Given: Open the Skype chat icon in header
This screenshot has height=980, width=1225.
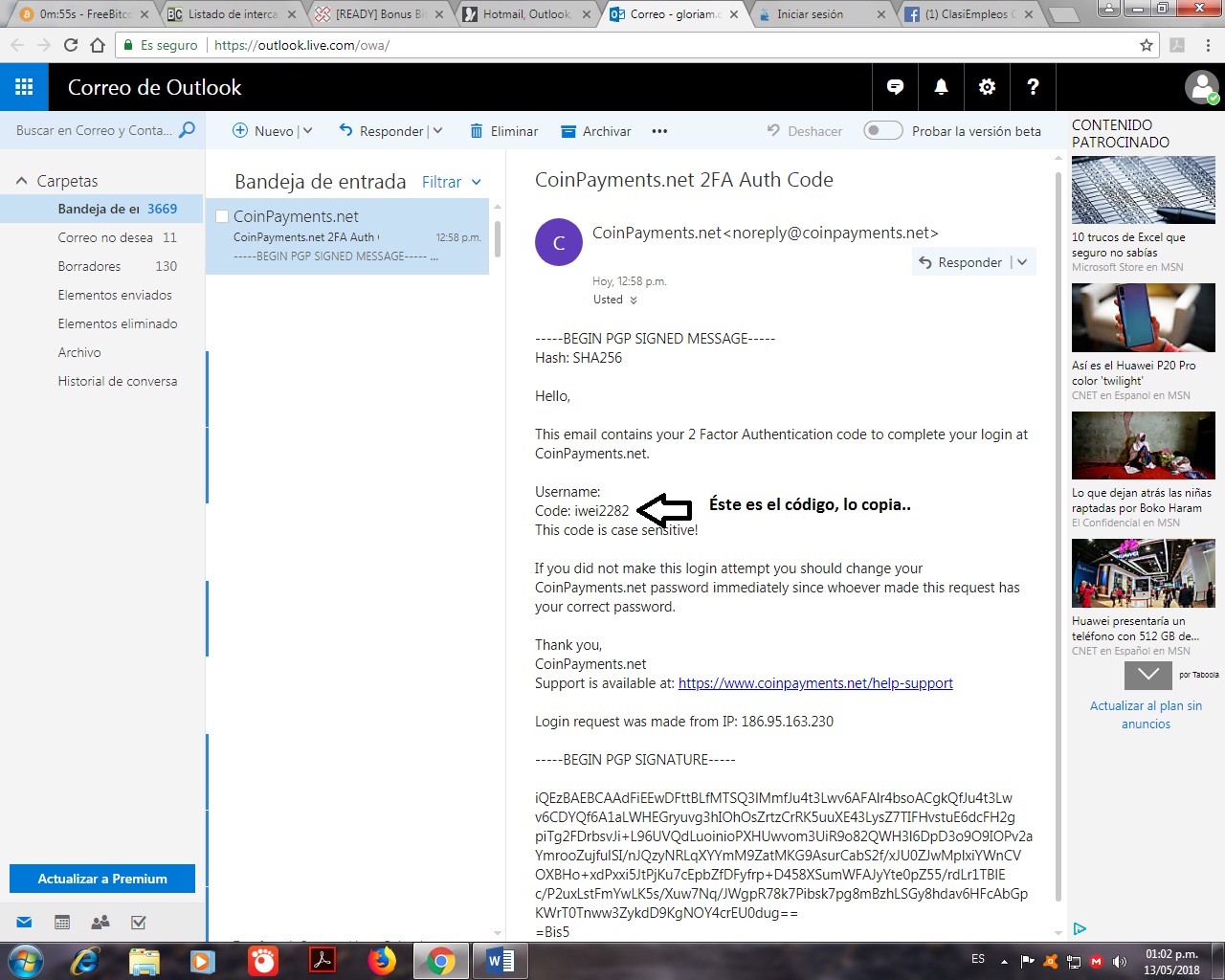Looking at the screenshot, I should 895,87.
